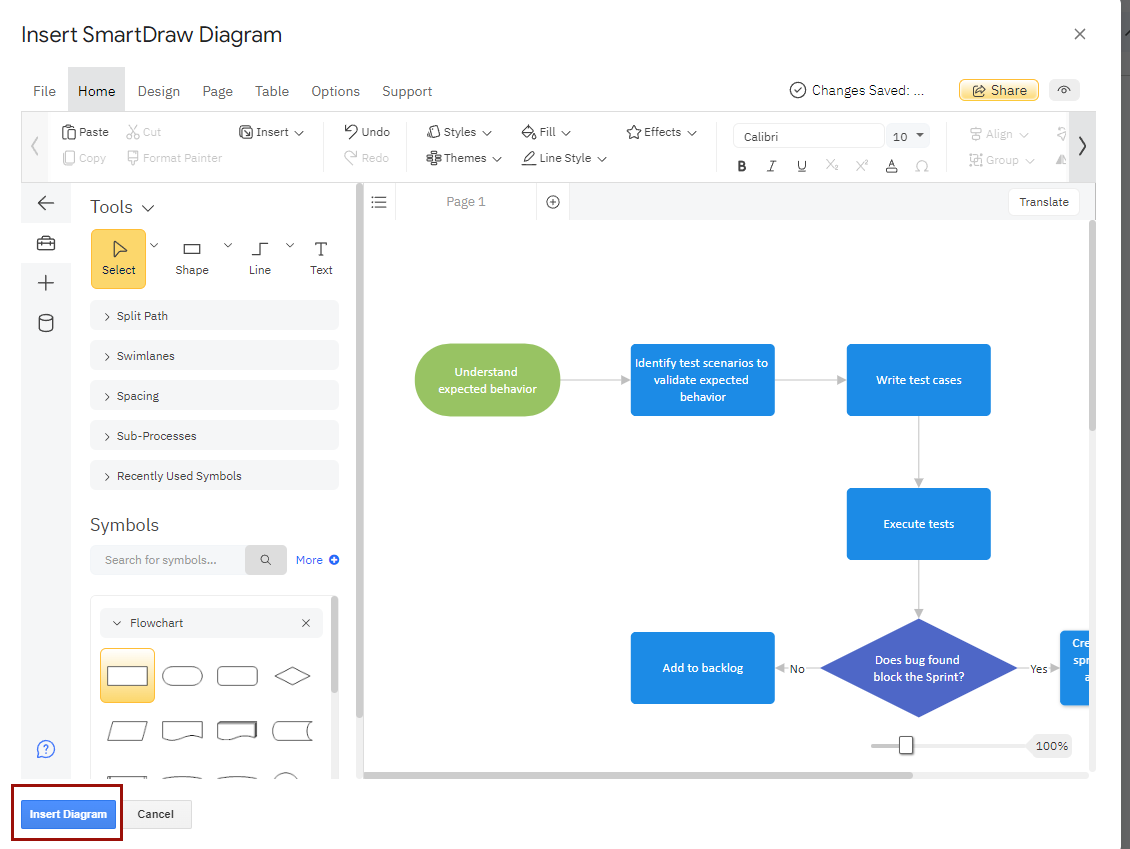Screen dimensions: 1130x849
Task: Choose the Line drawing tool
Action: (260, 257)
